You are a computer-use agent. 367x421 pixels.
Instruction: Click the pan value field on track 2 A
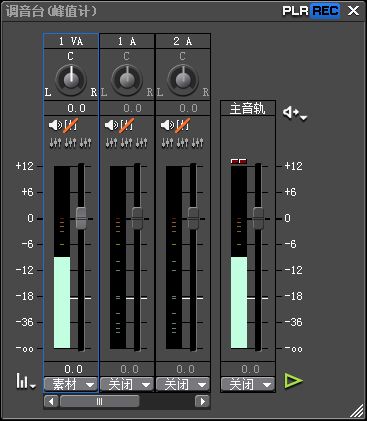(x=183, y=108)
